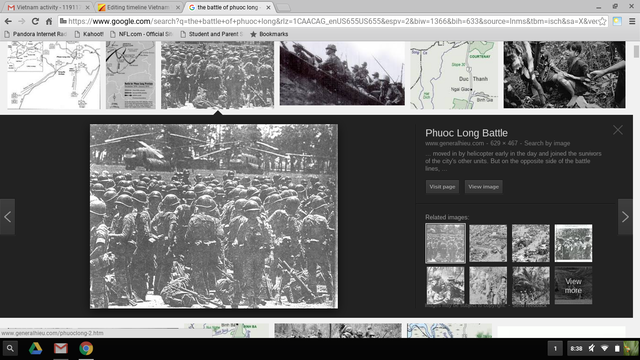Open the browser home page
Image resolution: width=640 pixels, height=360 pixels.
[x=49, y=21]
